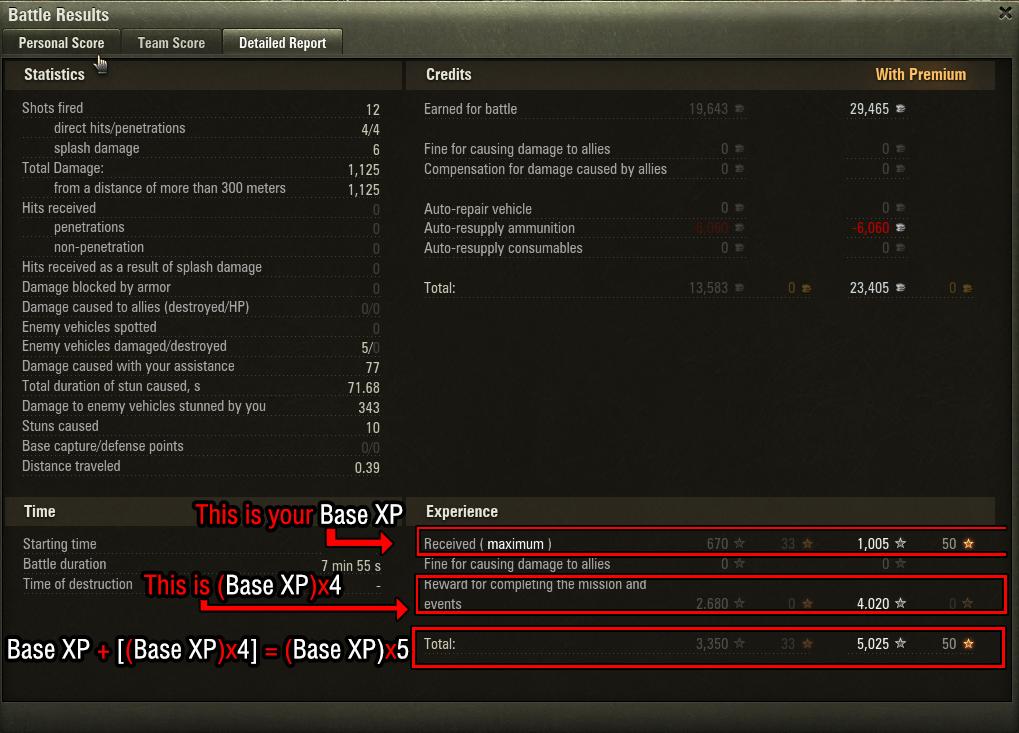Select the Detailed Report tab

click(x=283, y=43)
